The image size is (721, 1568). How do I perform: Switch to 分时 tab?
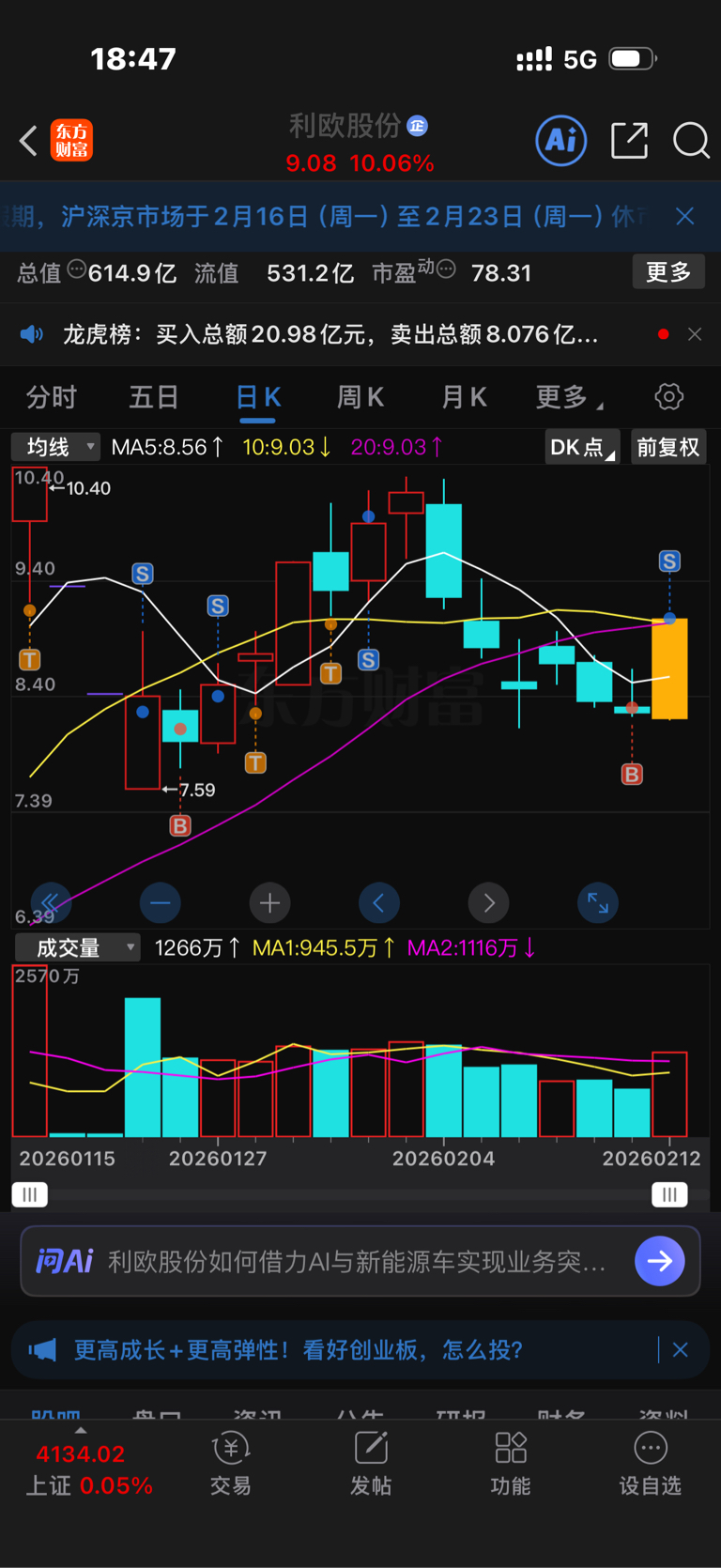[x=52, y=397]
